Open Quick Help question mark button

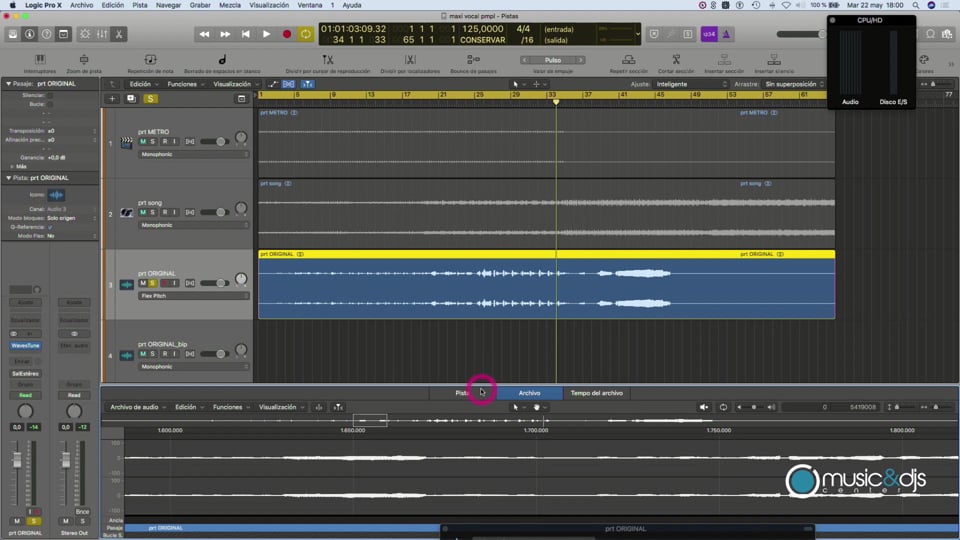pos(47,34)
